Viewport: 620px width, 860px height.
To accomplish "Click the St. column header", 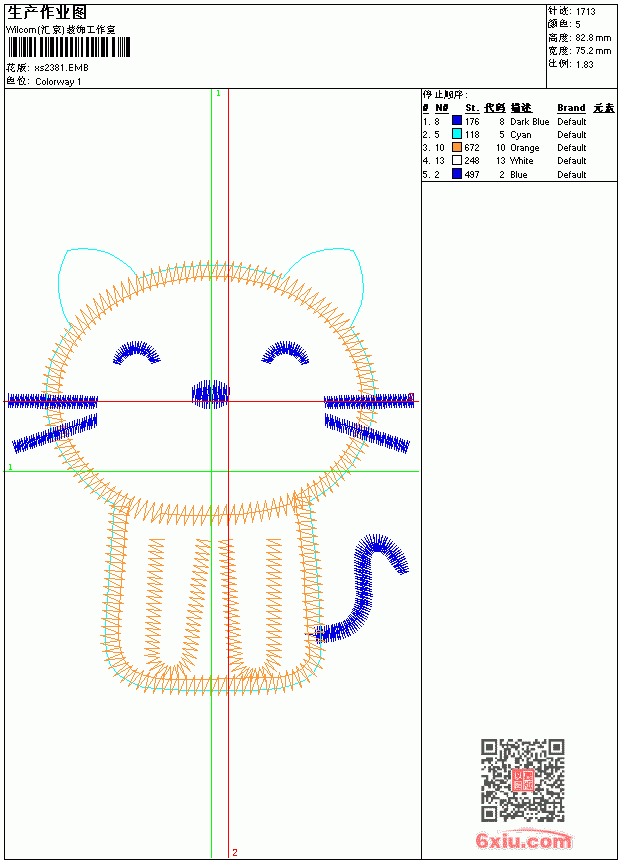I will 472,108.
